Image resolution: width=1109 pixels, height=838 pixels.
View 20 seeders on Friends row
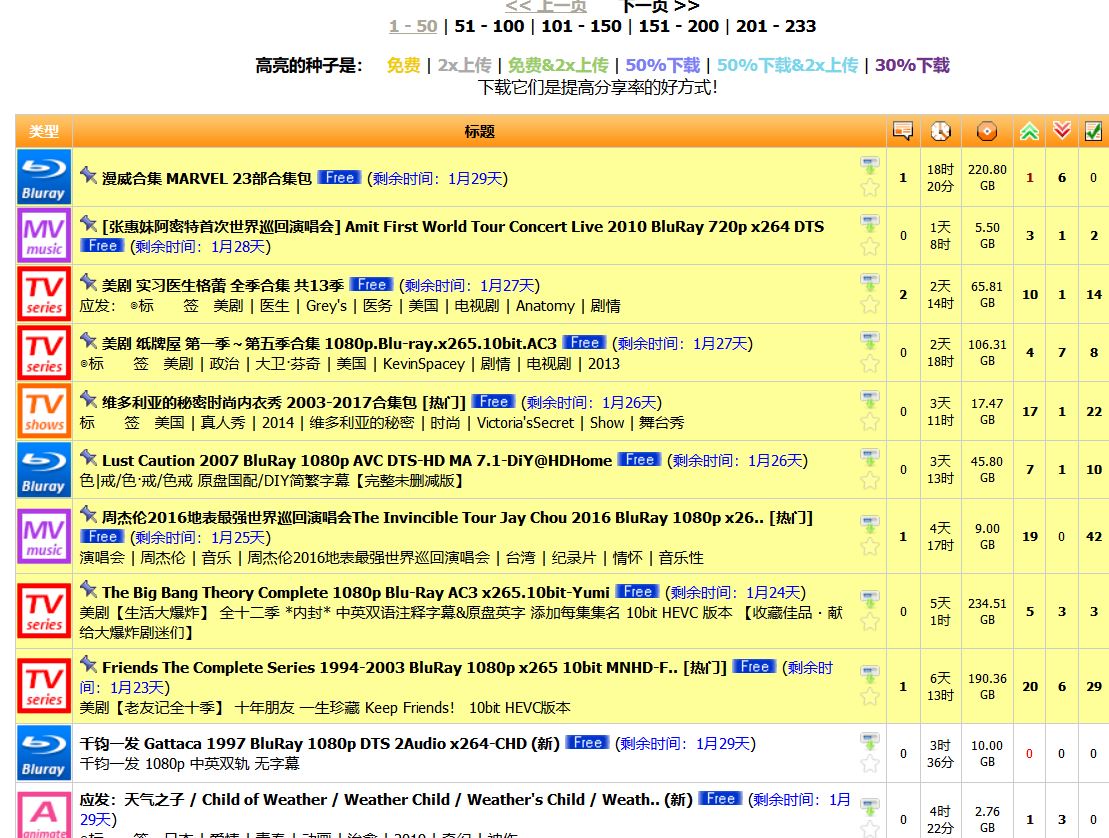(x=1030, y=687)
